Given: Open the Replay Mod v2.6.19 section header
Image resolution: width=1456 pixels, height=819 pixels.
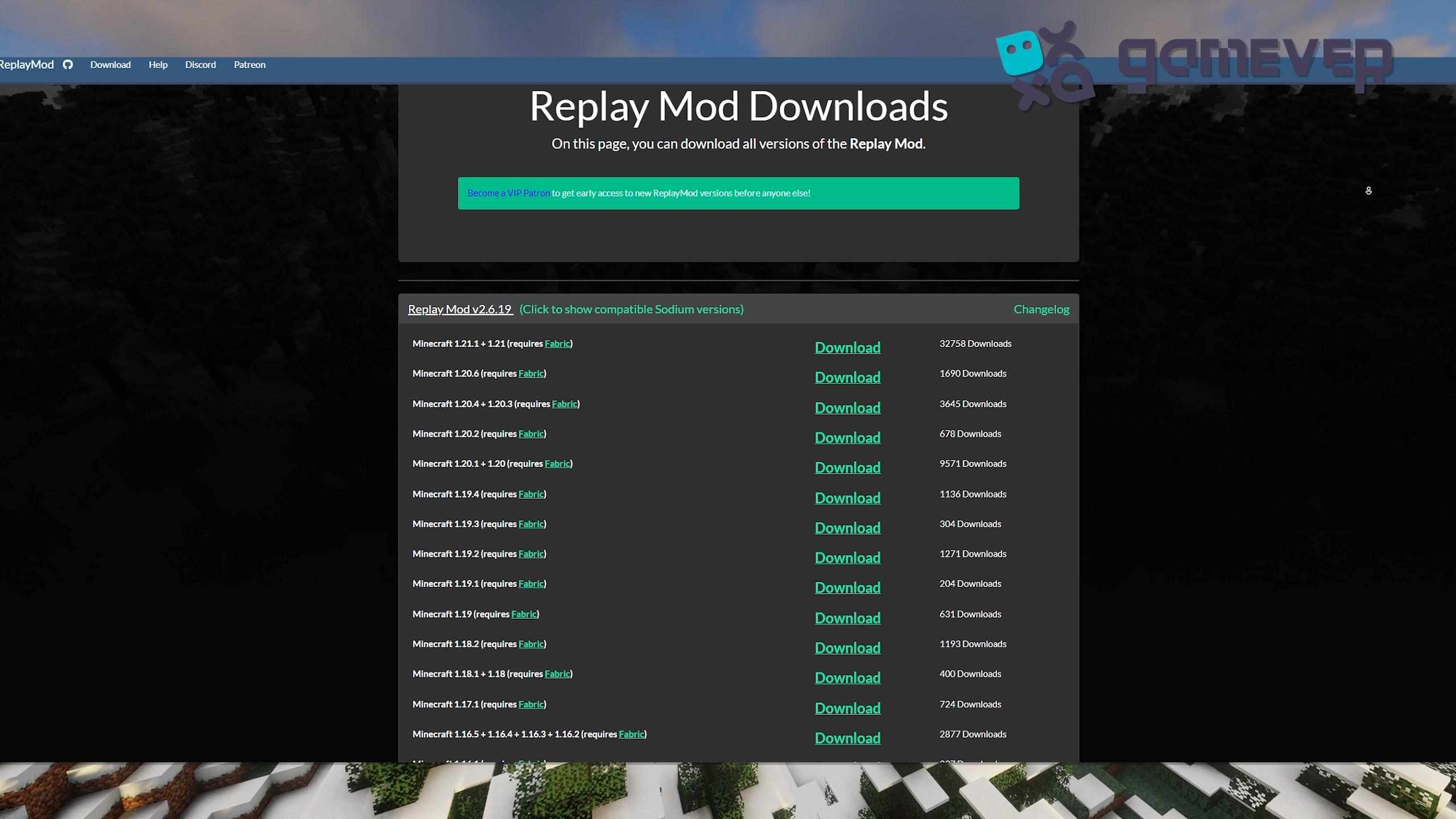Looking at the screenshot, I should (460, 309).
